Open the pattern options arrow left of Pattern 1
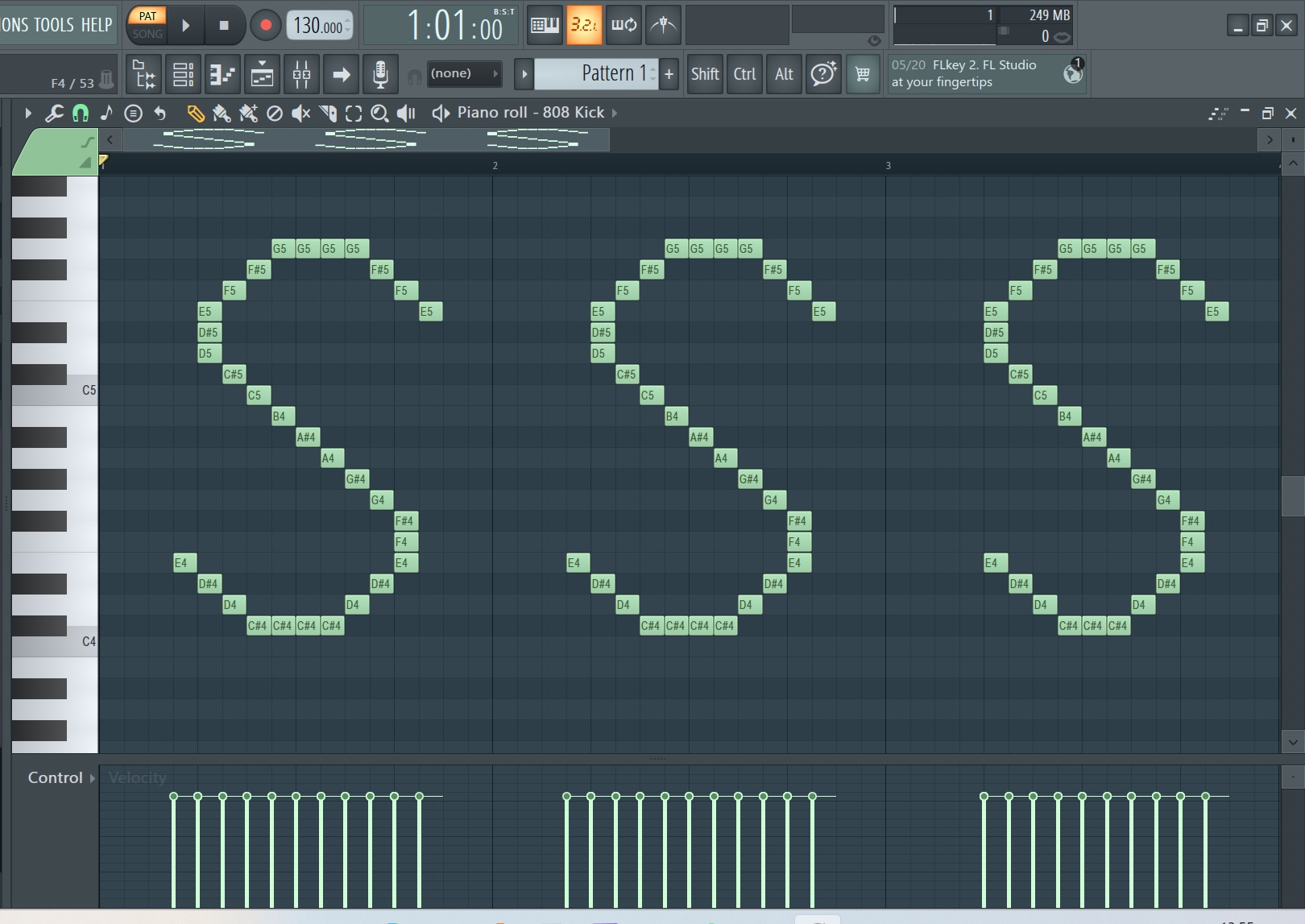This screenshot has height=924, width=1305. (x=524, y=74)
